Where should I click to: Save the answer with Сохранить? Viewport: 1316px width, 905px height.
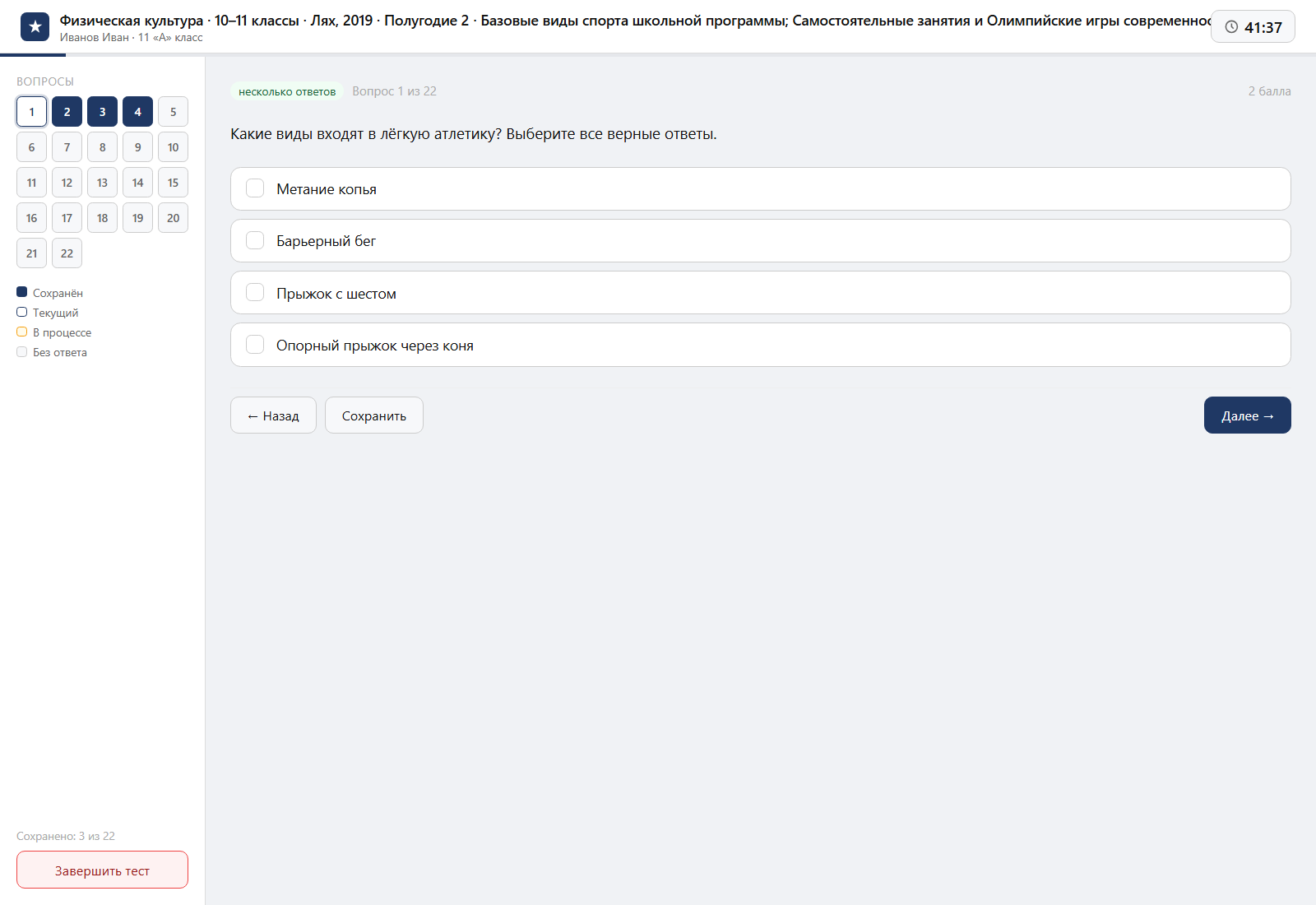click(x=374, y=415)
